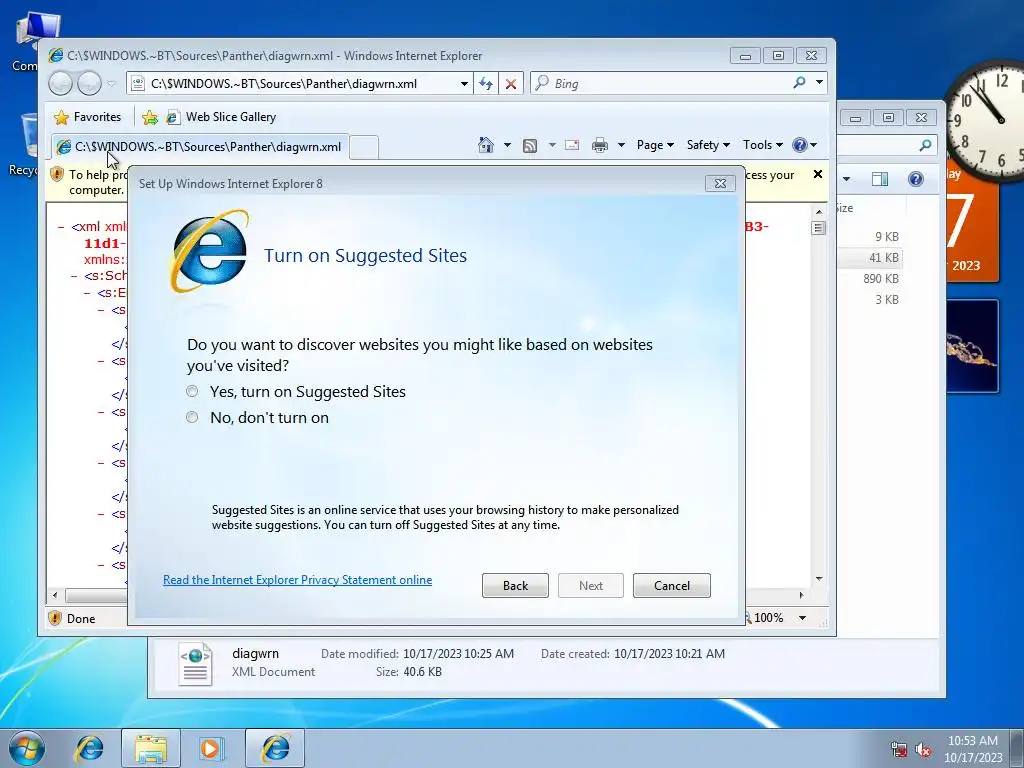Viewport: 1024px width, 768px height.
Task: Open the search provider dropdown arrow
Action: [x=819, y=83]
